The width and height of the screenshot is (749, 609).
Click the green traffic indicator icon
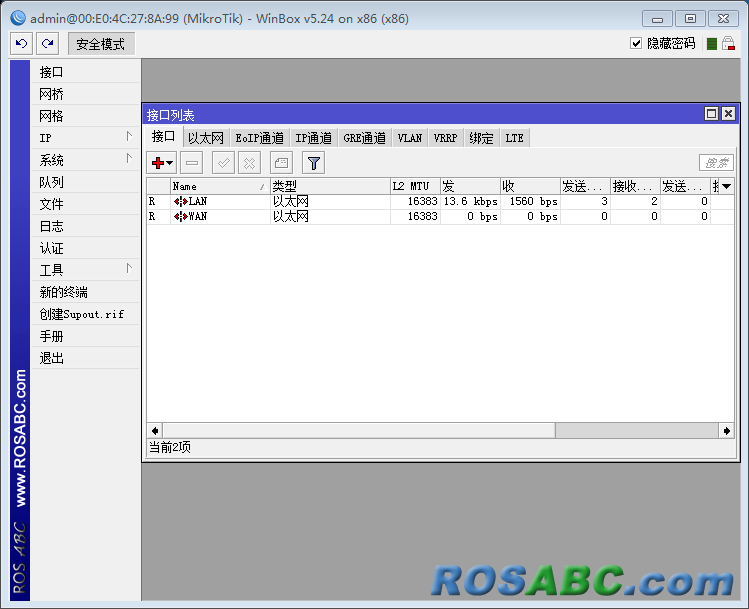pos(712,44)
